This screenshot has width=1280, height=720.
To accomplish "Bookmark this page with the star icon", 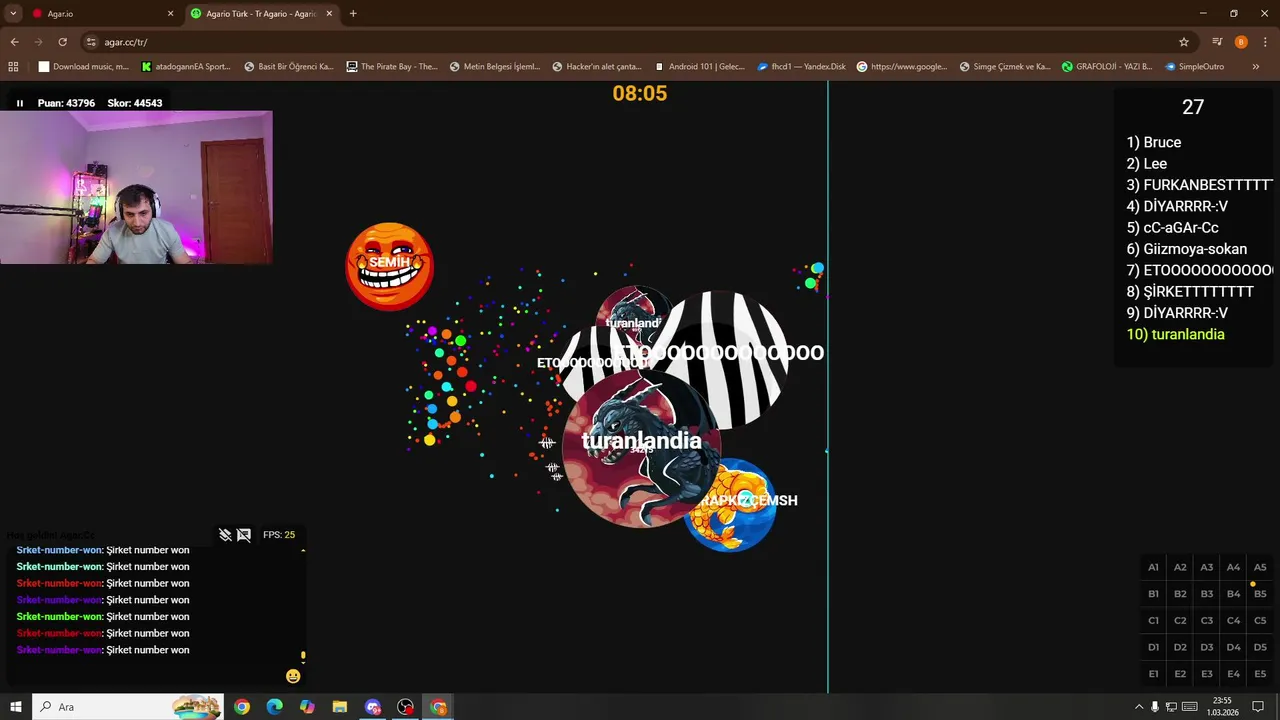I will point(1184,42).
